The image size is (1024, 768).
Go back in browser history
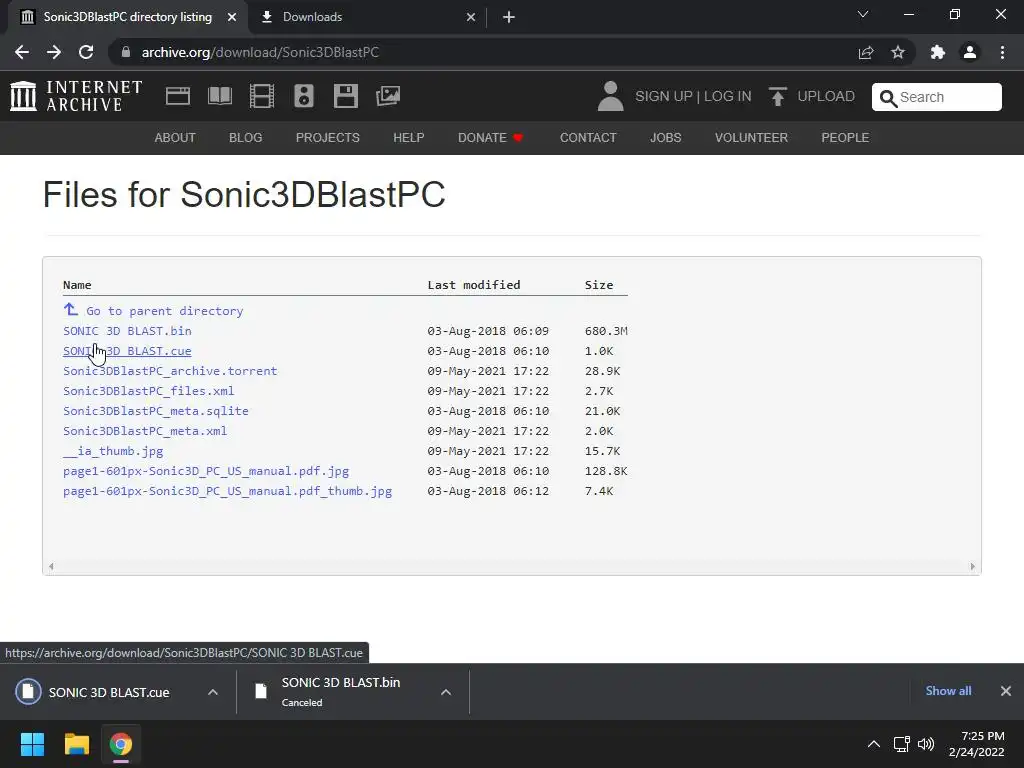click(x=22, y=52)
